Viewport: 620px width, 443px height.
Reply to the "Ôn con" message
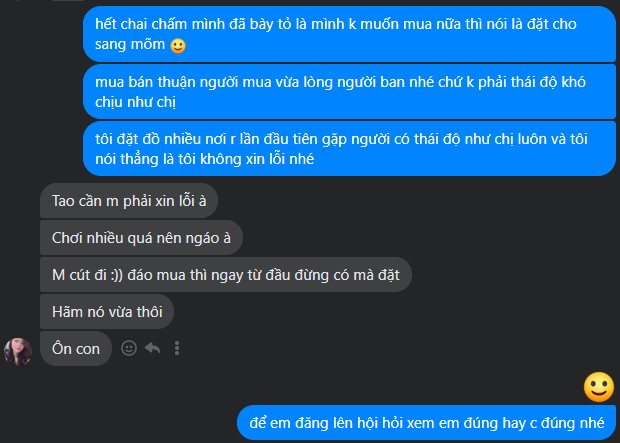pyautogui.click(x=153, y=348)
